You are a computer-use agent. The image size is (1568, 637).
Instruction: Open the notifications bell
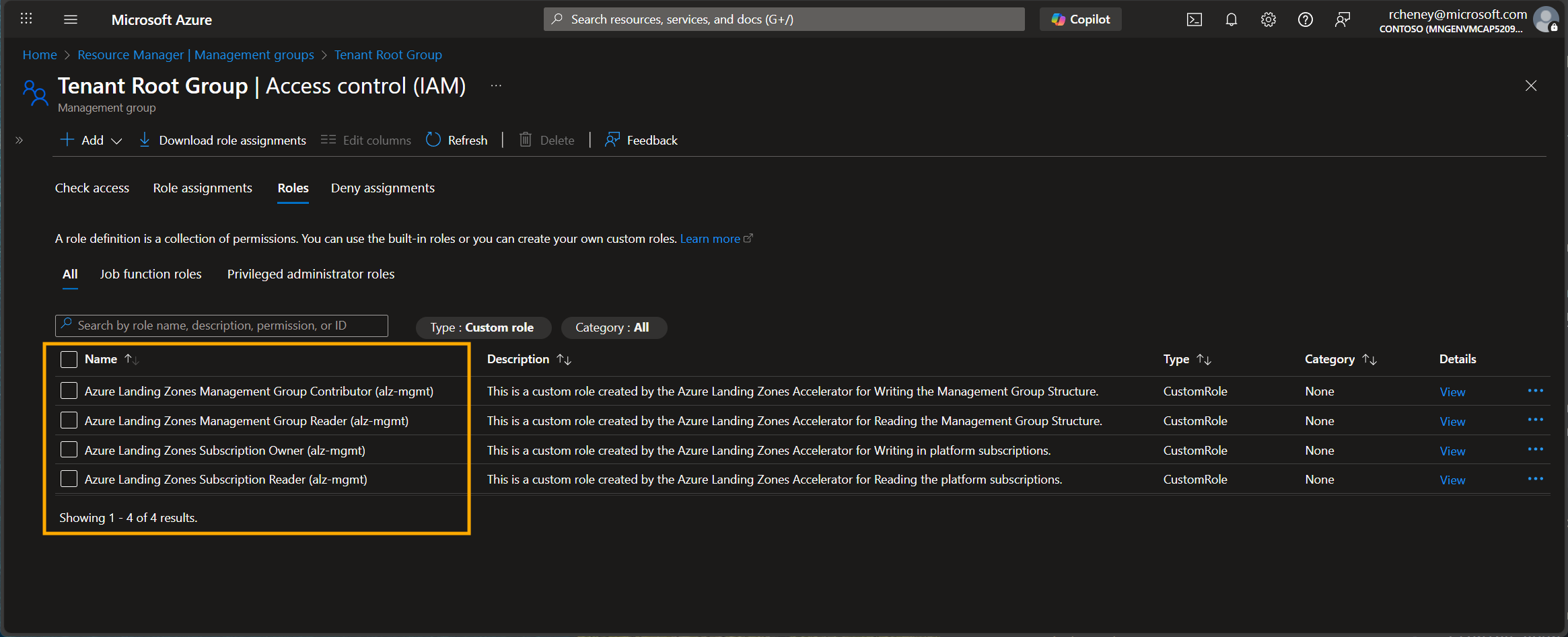1231,20
